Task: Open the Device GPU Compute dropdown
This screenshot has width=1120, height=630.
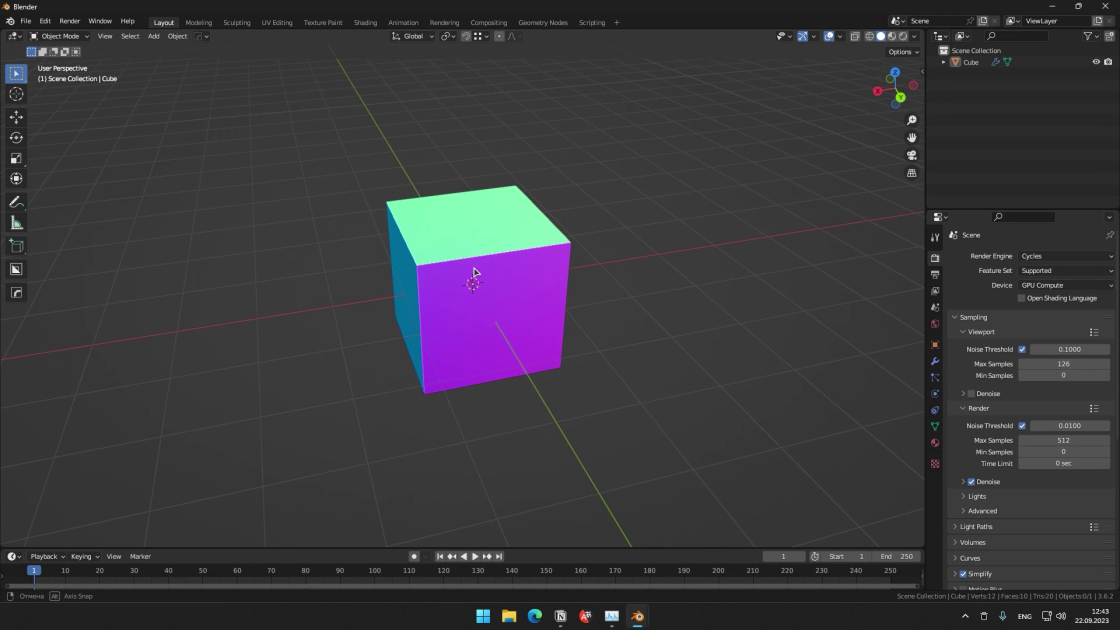Action: (x=1066, y=285)
